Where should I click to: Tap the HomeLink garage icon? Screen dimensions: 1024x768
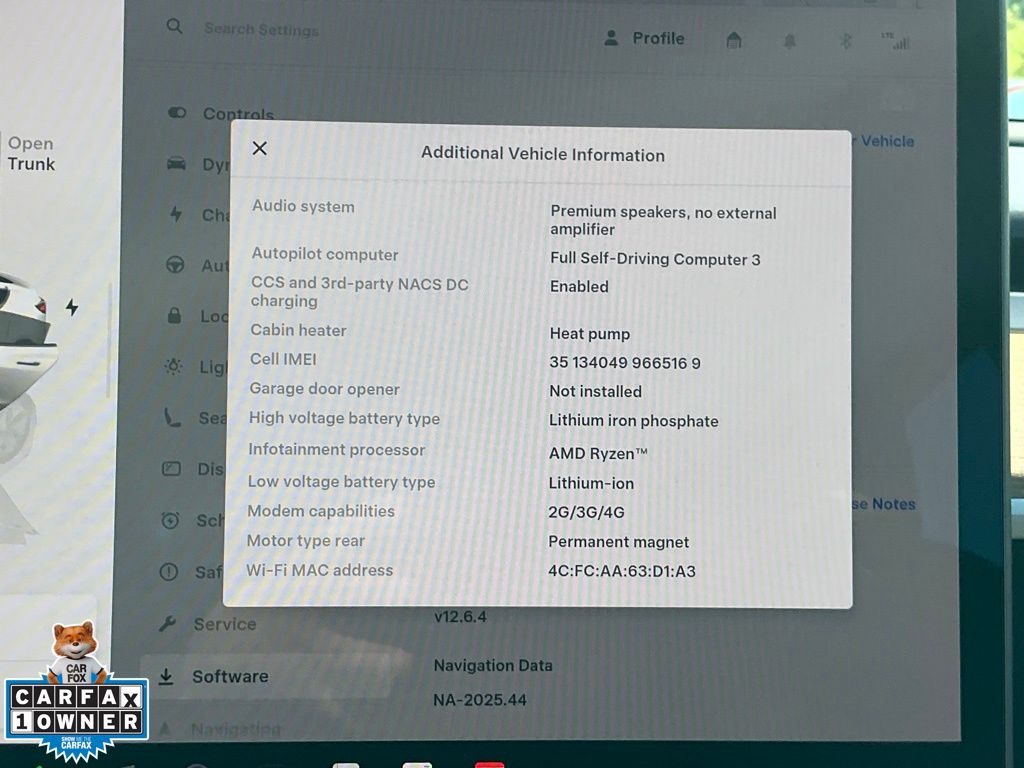click(734, 40)
